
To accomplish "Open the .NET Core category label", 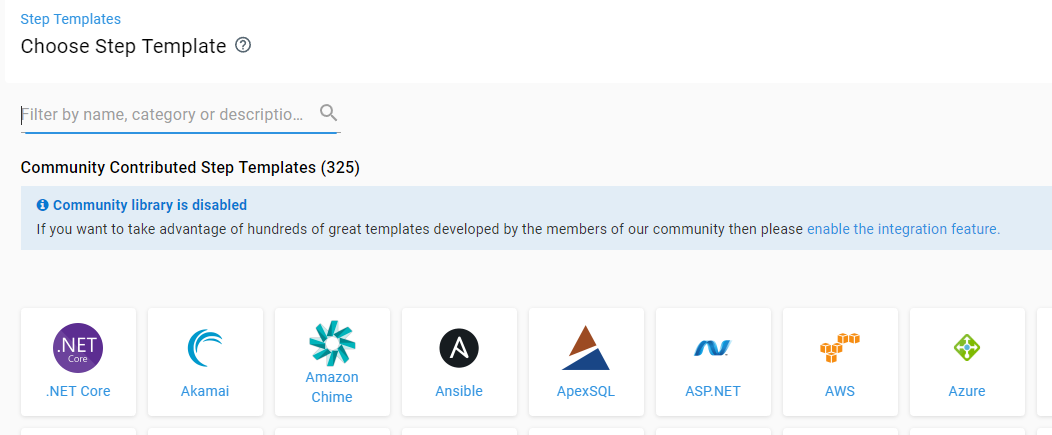I will [78, 391].
